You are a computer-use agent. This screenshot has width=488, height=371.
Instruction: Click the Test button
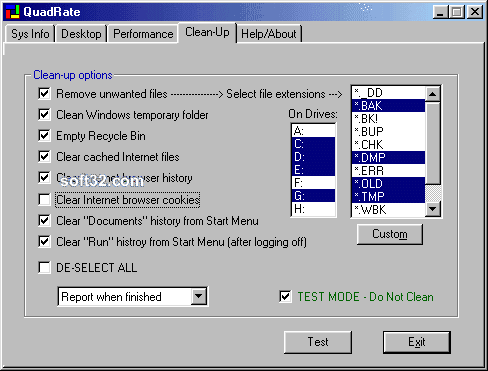pyautogui.click(x=318, y=342)
